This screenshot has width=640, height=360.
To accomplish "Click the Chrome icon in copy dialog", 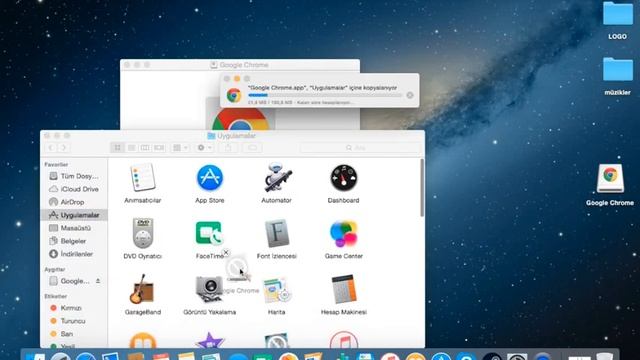I will (x=234, y=95).
